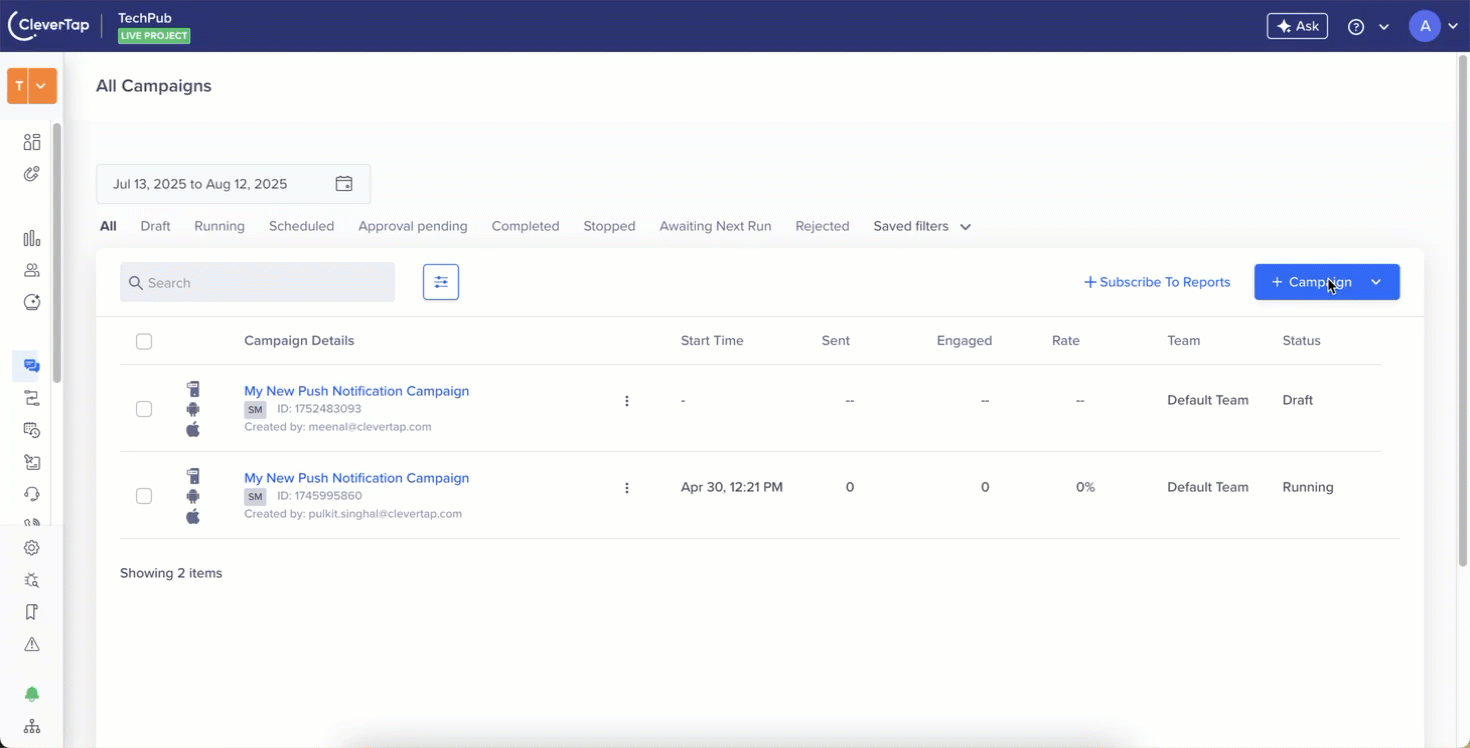Screen dimensions: 1470x748
Task: Open the journeys flow icon in sidebar
Action: click(x=32, y=398)
